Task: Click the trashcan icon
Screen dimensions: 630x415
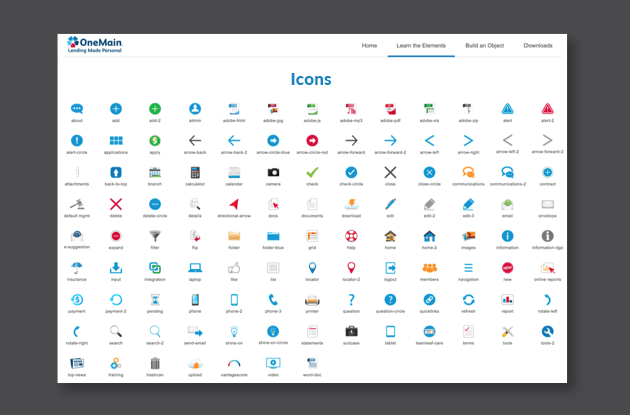Action: coord(155,362)
